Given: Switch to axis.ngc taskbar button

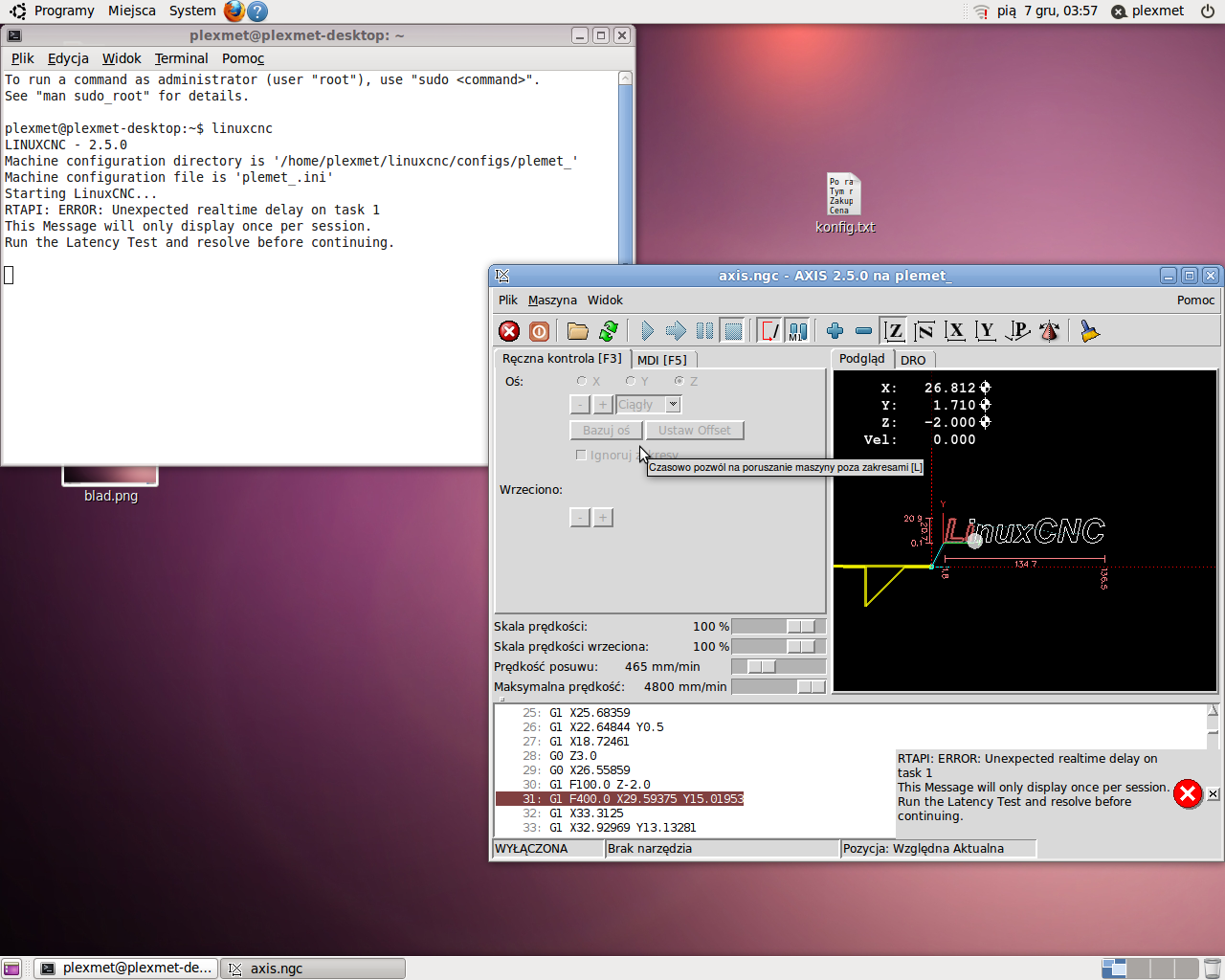Looking at the screenshot, I should click(x=313, y=969).
